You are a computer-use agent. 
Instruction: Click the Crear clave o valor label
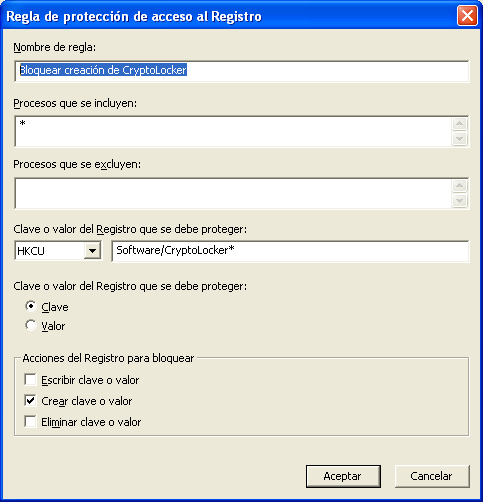(87, 401)
